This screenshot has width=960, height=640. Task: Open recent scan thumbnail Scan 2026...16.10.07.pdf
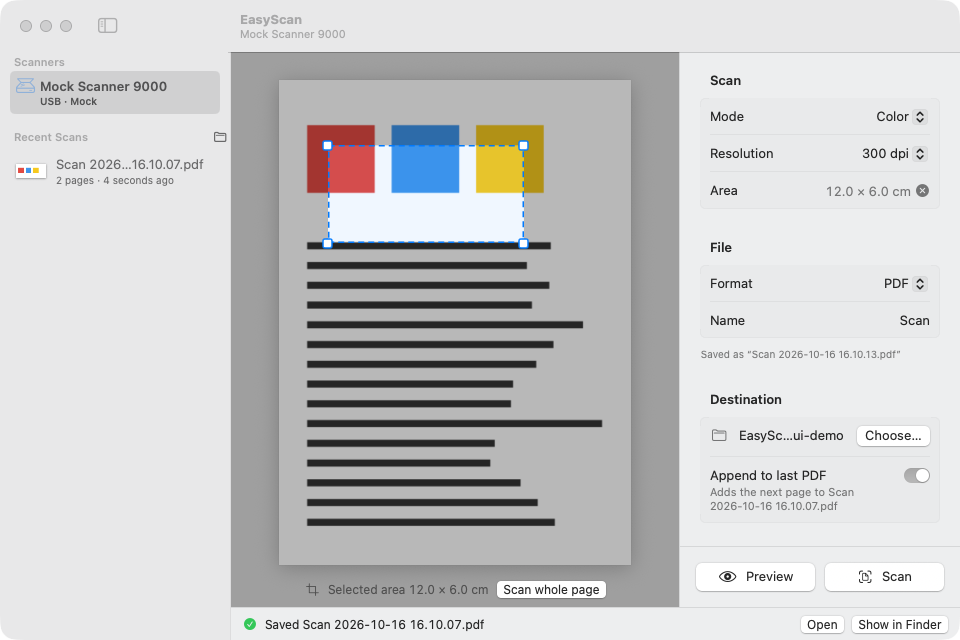[x=31, y=170]
